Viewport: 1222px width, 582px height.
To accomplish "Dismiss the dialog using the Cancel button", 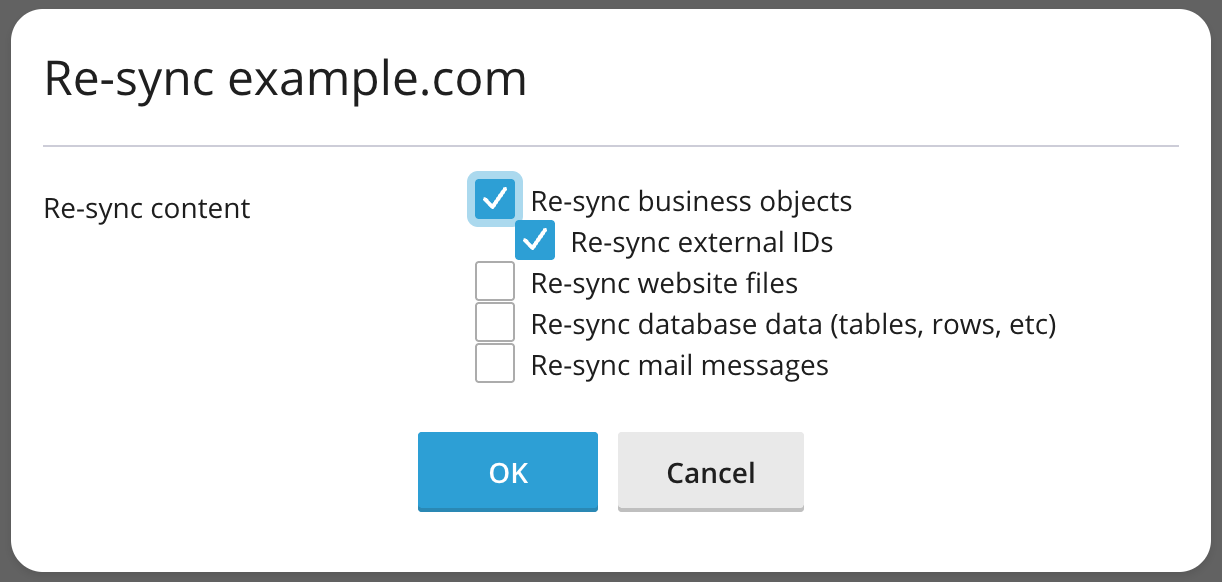I will click(711, 472).
